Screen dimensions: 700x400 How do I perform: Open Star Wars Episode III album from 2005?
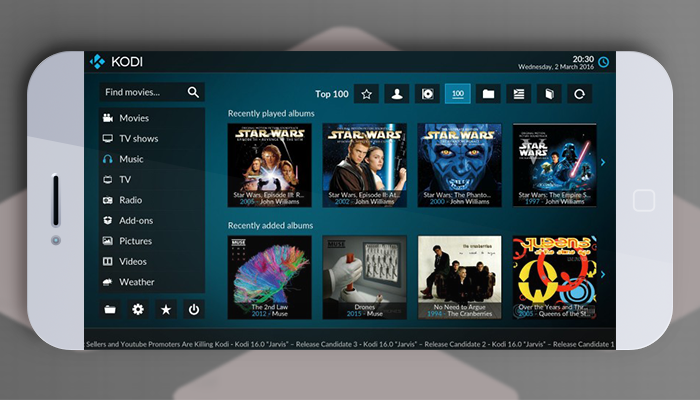tap(270, 165)
